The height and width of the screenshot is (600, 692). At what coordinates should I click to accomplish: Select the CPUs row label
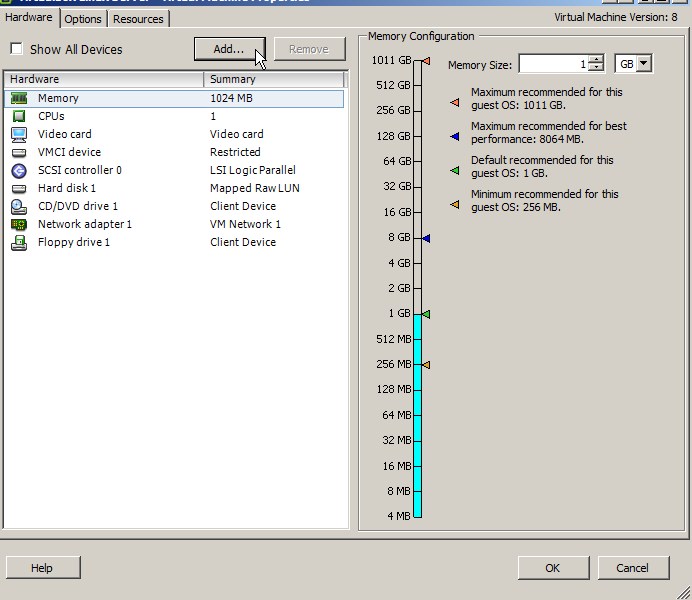coord(51,116)
